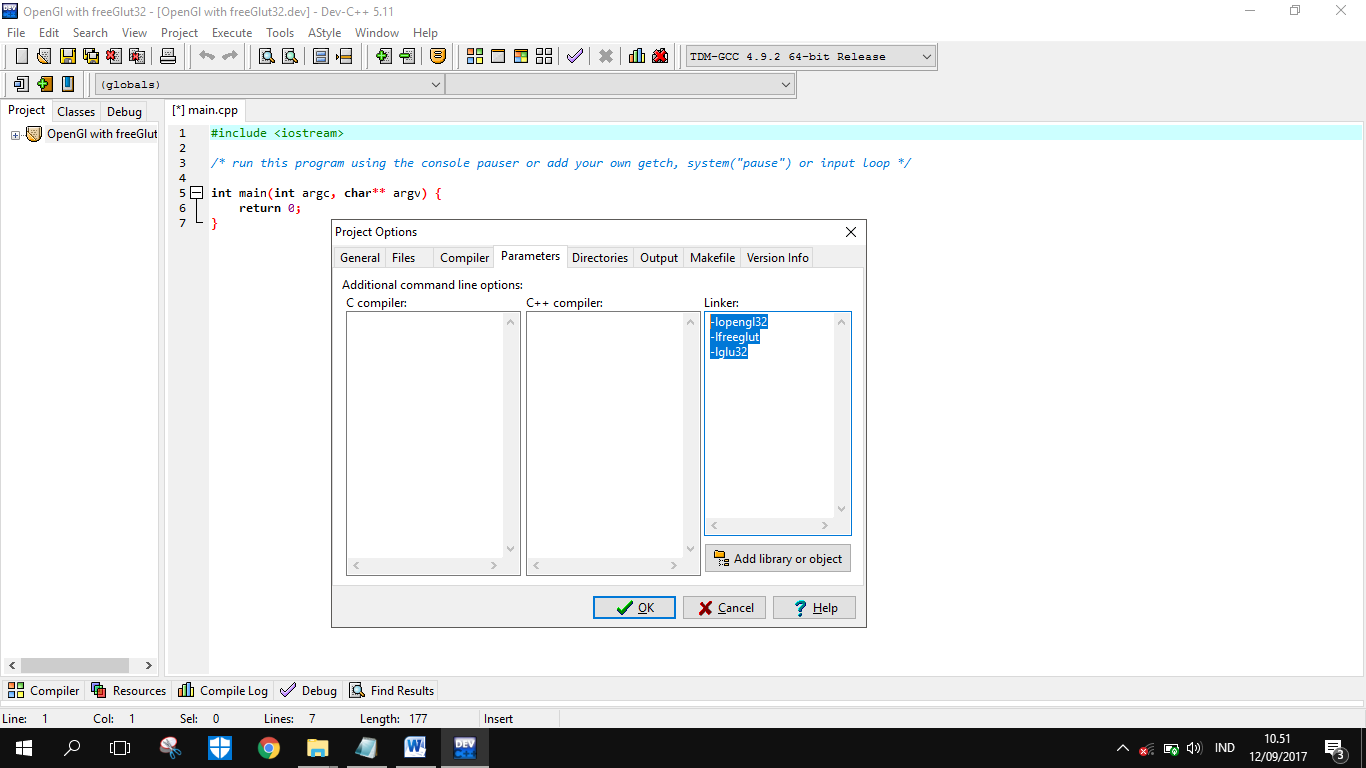Click the Remove from project icon
Viewport: 1366px width, 768px height.
pyautogui.click(x=407, y=56)
